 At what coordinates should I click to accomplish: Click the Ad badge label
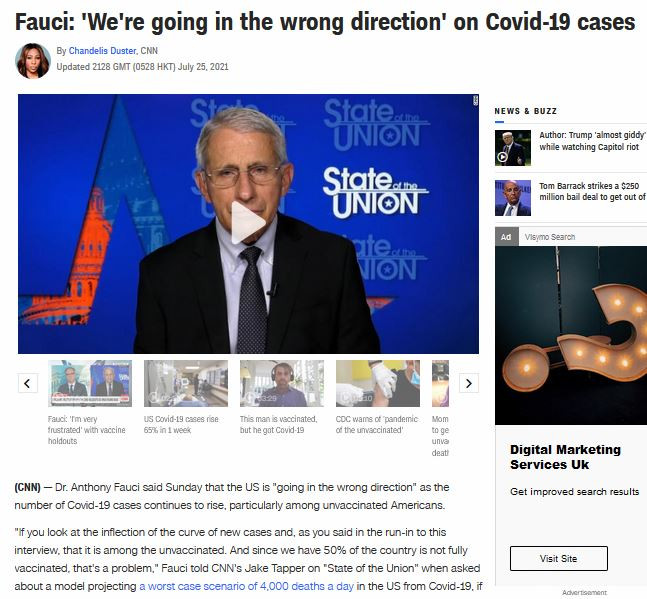point(506,237)
